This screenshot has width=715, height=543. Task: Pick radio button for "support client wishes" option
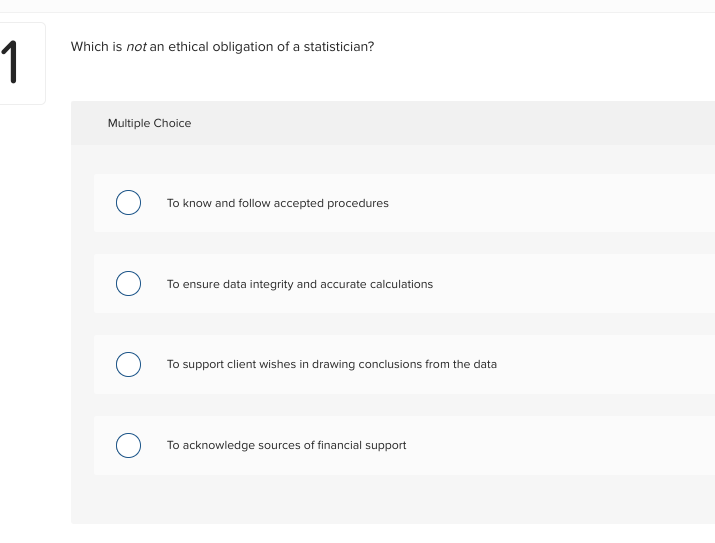(128, 364)
